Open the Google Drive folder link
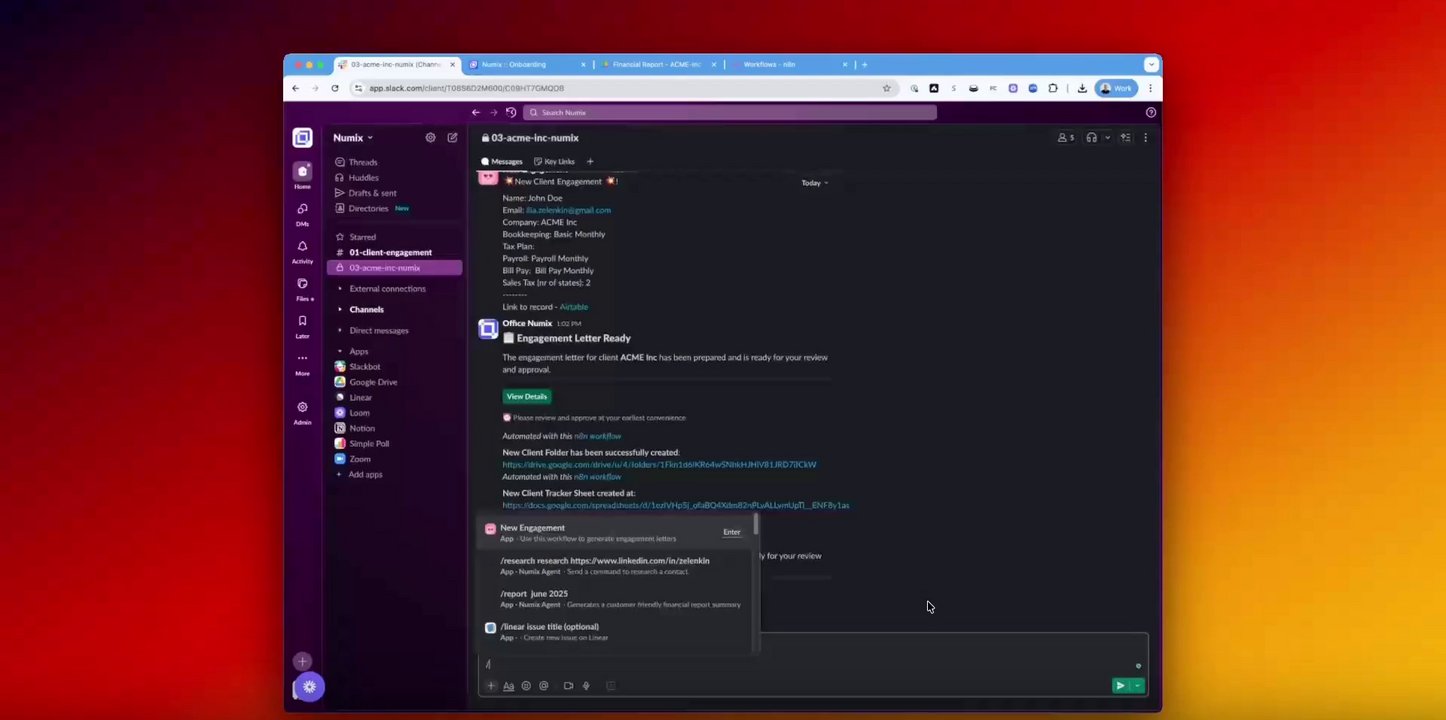The height and width of the screenshot is (720, 1446). [x=659, y=464]
